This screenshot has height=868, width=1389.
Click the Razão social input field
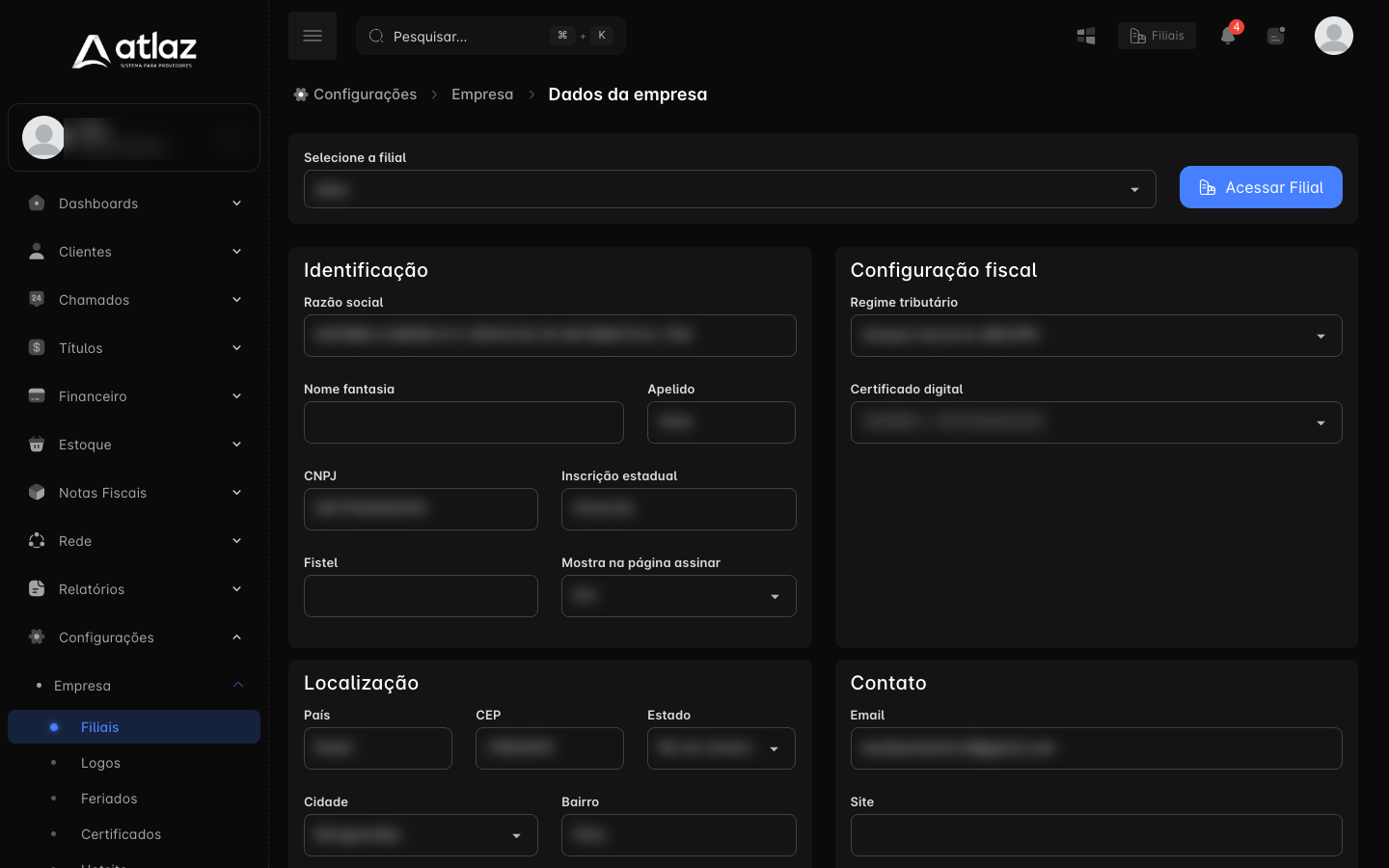pyautogui.click(x=550, y=336)
